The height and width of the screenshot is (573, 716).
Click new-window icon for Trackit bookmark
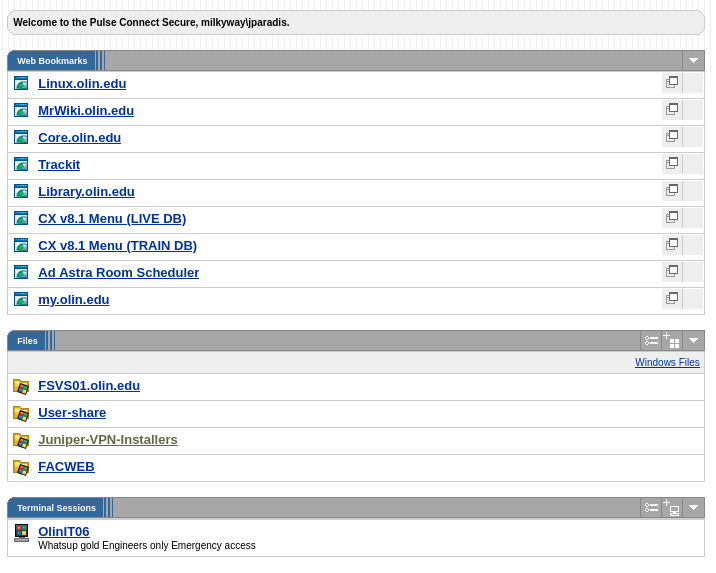click(672, 164)
